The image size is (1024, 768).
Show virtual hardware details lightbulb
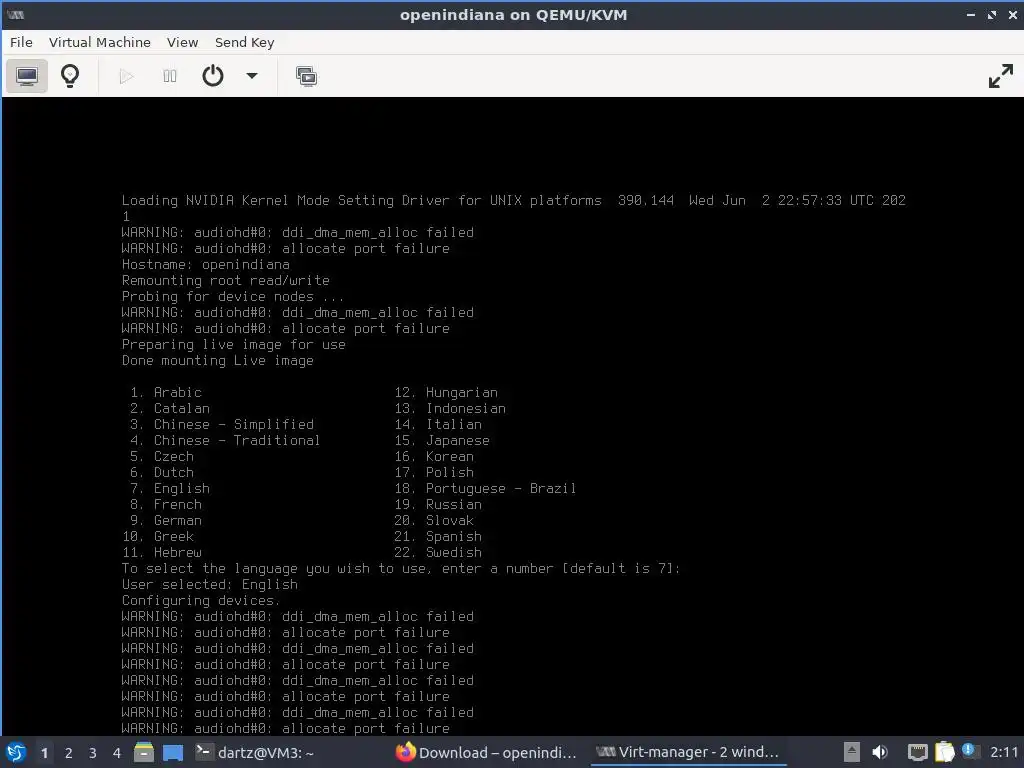(x=70, y=76)
